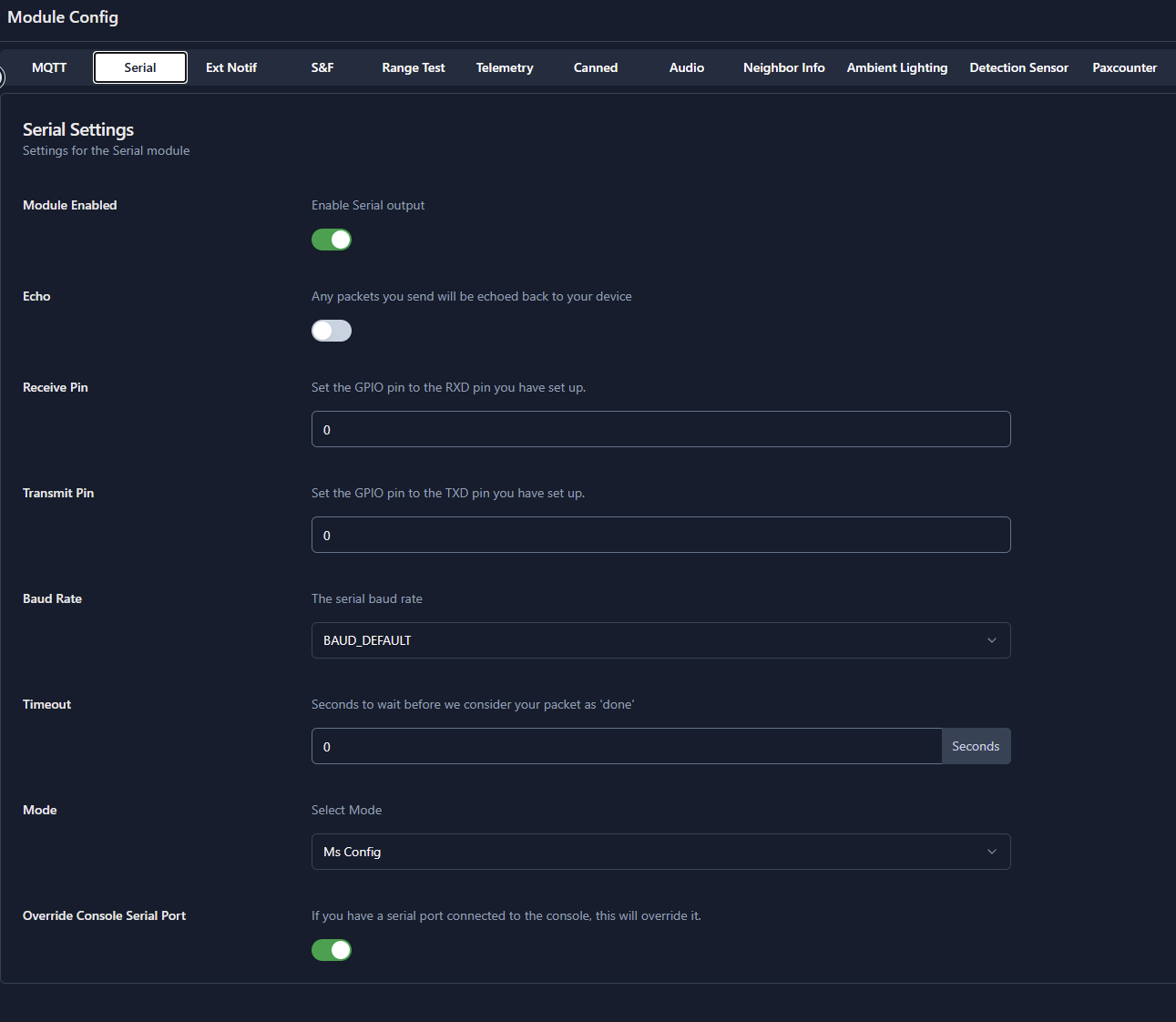Click the Mode dropdown chevron arrow
The image size is (1176, 1022).
click(992, 852)
